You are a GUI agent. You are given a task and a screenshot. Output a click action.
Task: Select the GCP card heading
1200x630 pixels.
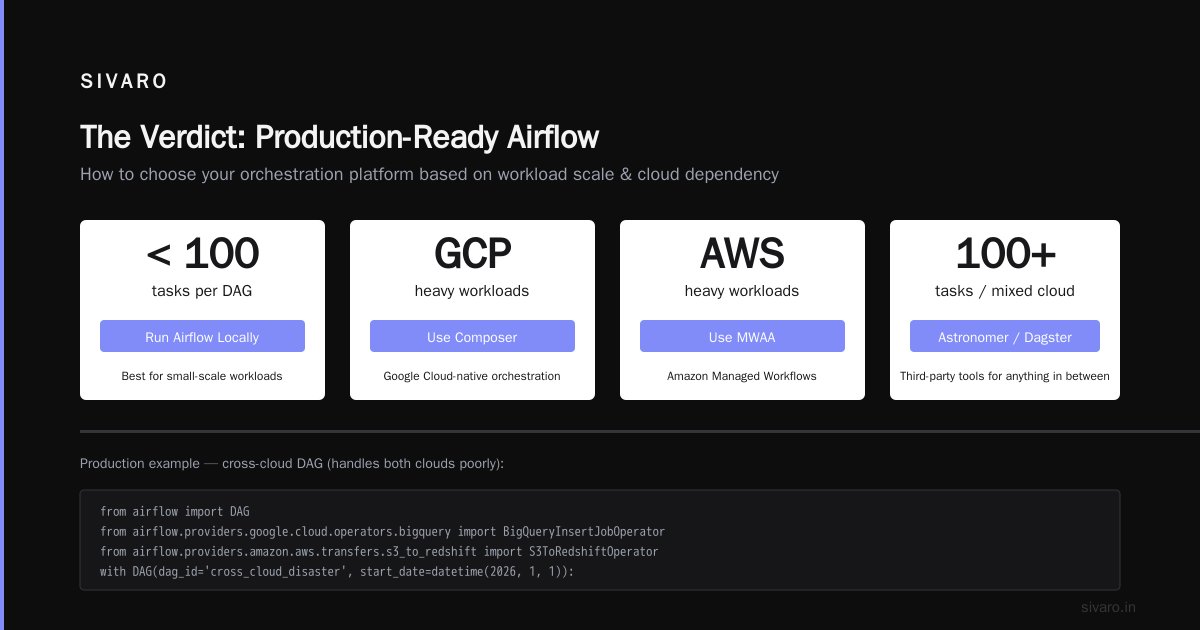coord(472,254)
